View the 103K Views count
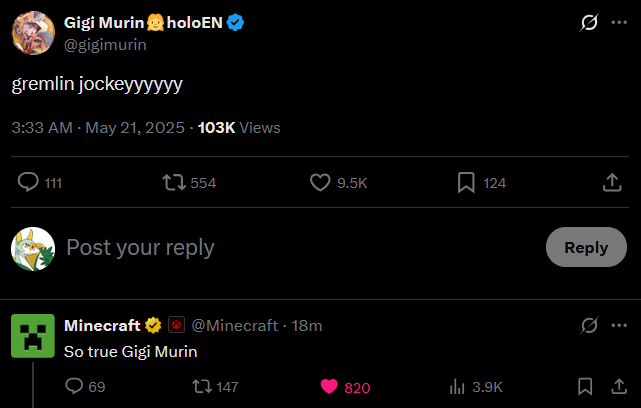 [239, 128]
